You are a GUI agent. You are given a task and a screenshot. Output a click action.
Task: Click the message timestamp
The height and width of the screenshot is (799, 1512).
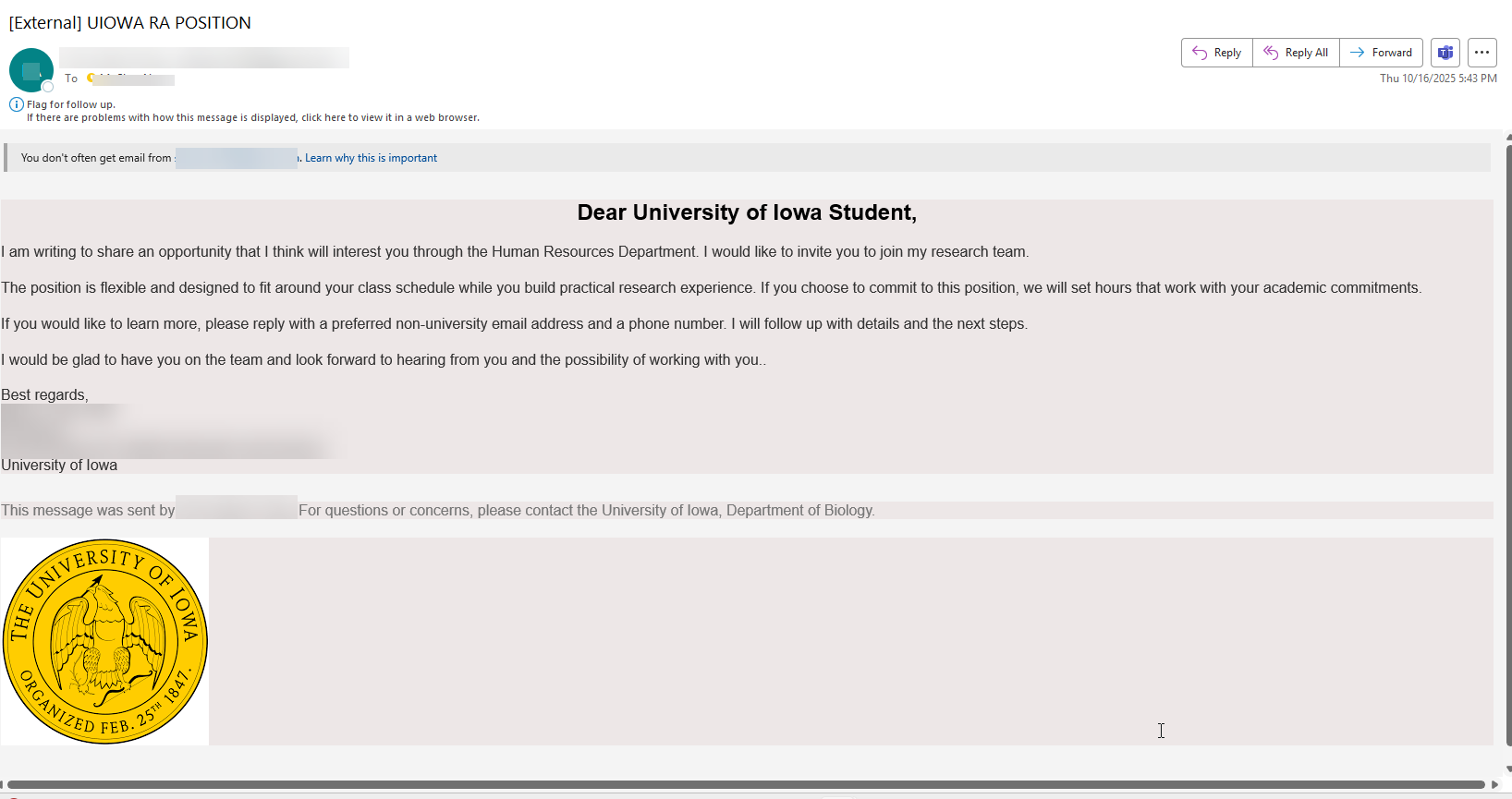pos(1438,79)
